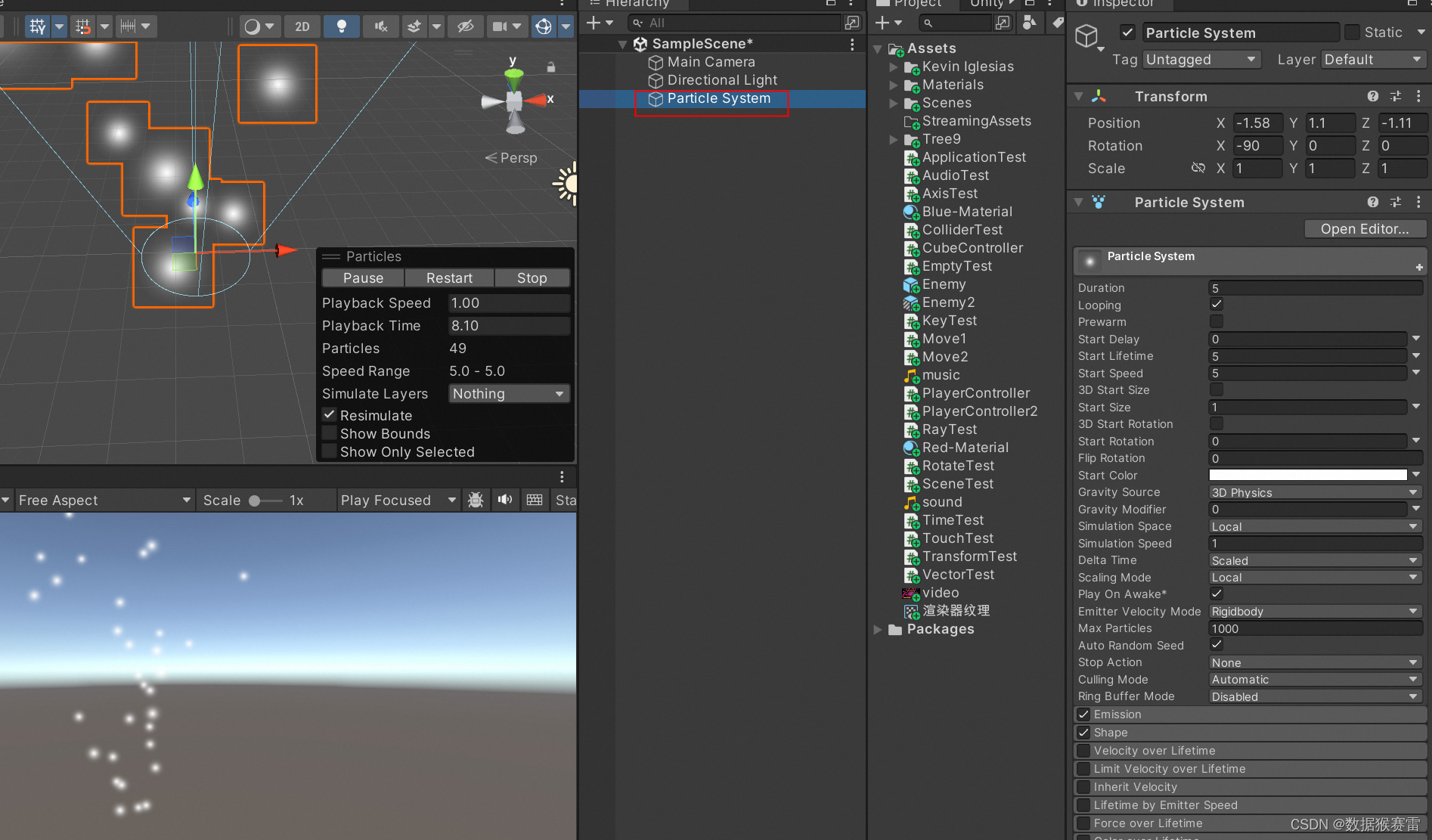Image resolution: width=1432 pixels, height=840 pixels.
Task: Click the Open Editor button
Action: coord(1365,228)
